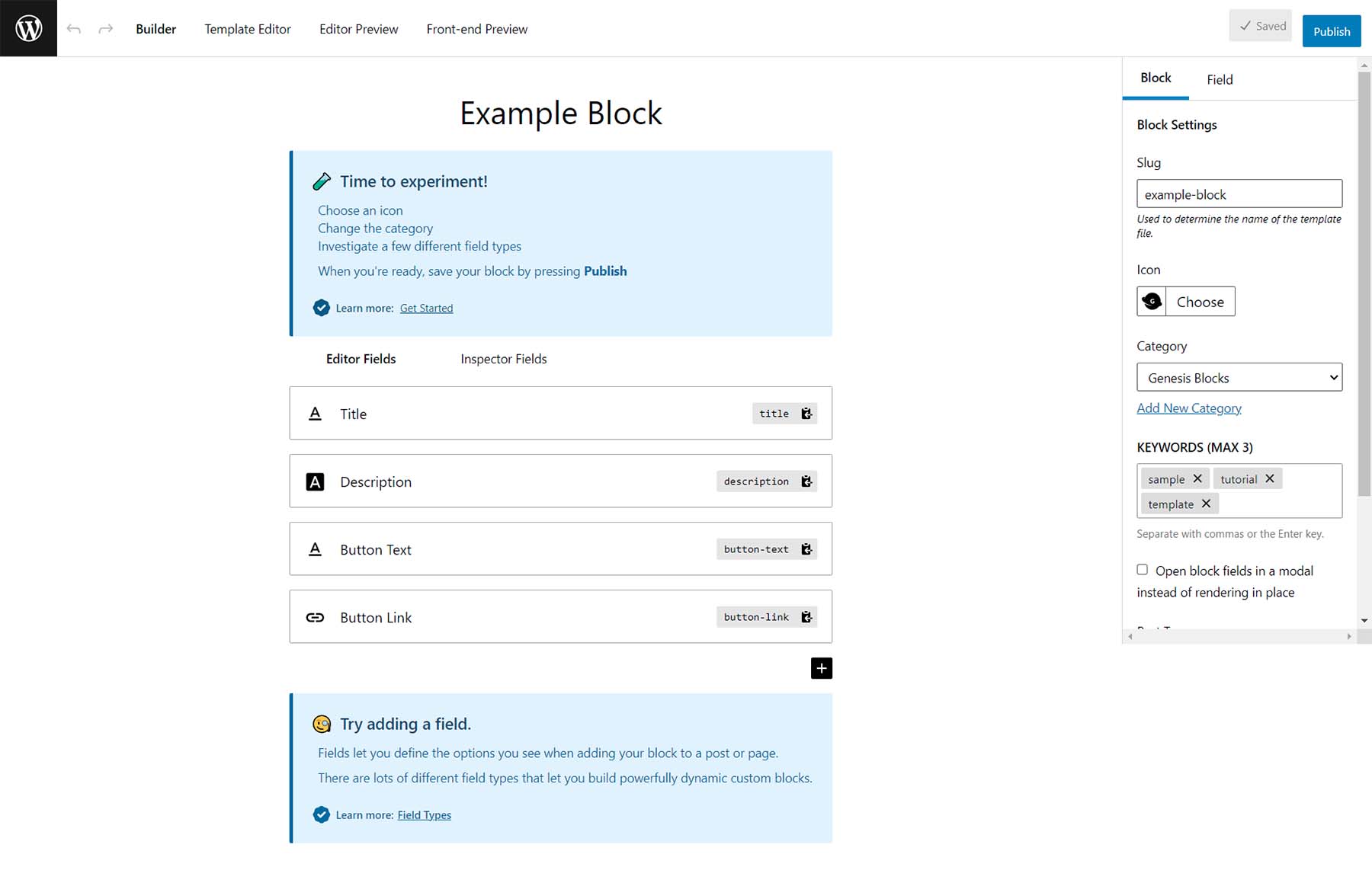Click the plus icon to add a field

(821, 668)
